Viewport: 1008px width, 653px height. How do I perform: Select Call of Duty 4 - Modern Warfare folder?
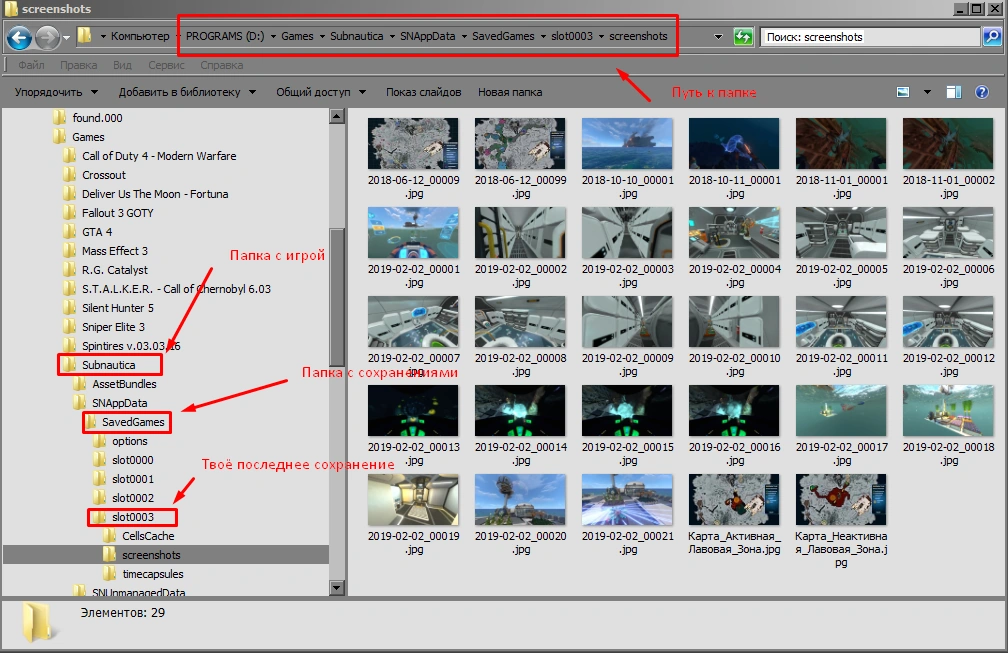[x=159, y=156]
